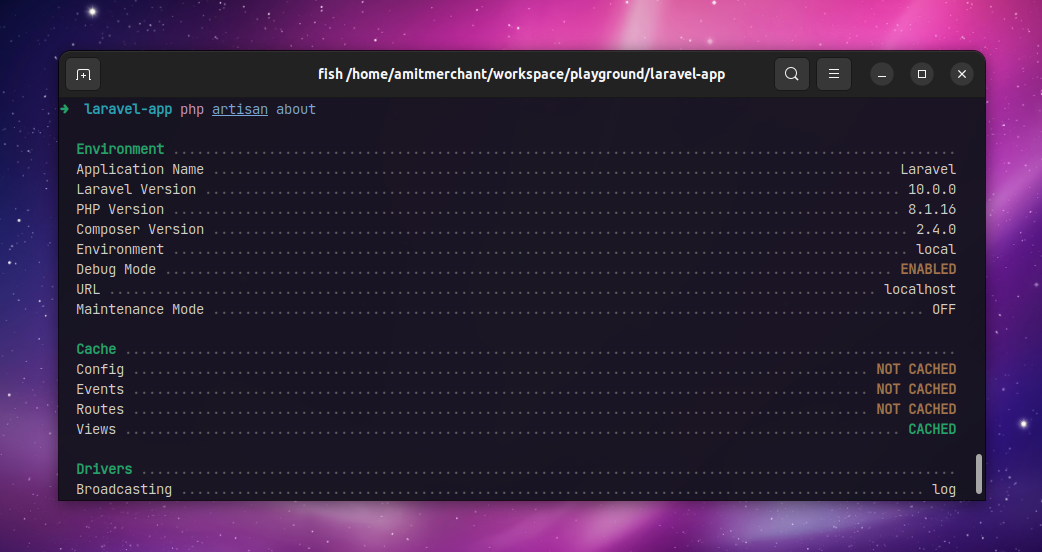Click the green 'CACHED' Views value
This screenshot has height=552, width=1042.
[x=932, y=429]
